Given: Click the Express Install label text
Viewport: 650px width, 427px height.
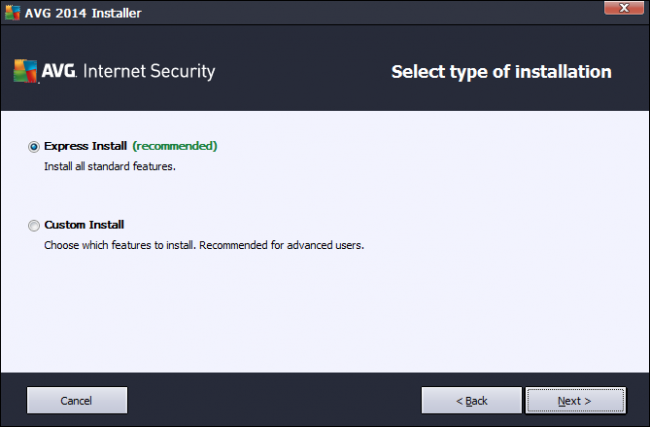Looking at the screenshot, I should [85, 146].
